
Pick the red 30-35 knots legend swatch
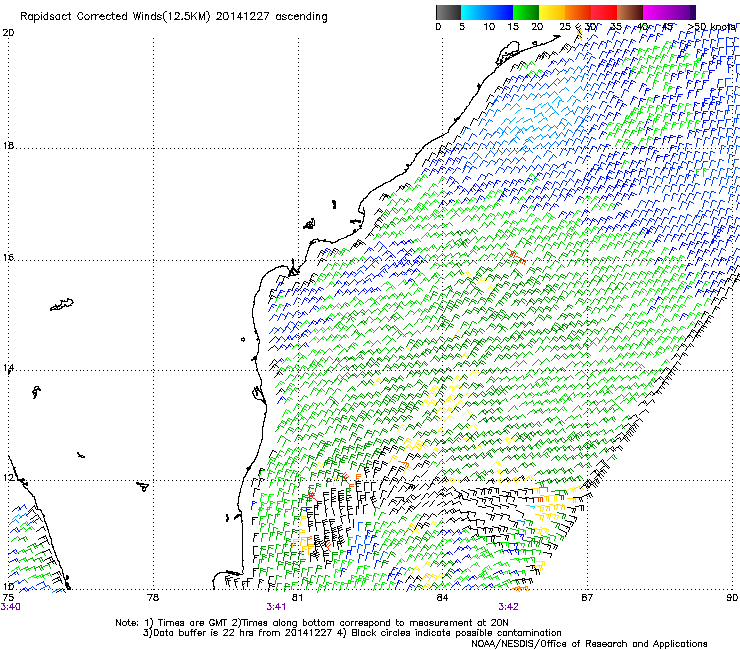tap(604, 12)
